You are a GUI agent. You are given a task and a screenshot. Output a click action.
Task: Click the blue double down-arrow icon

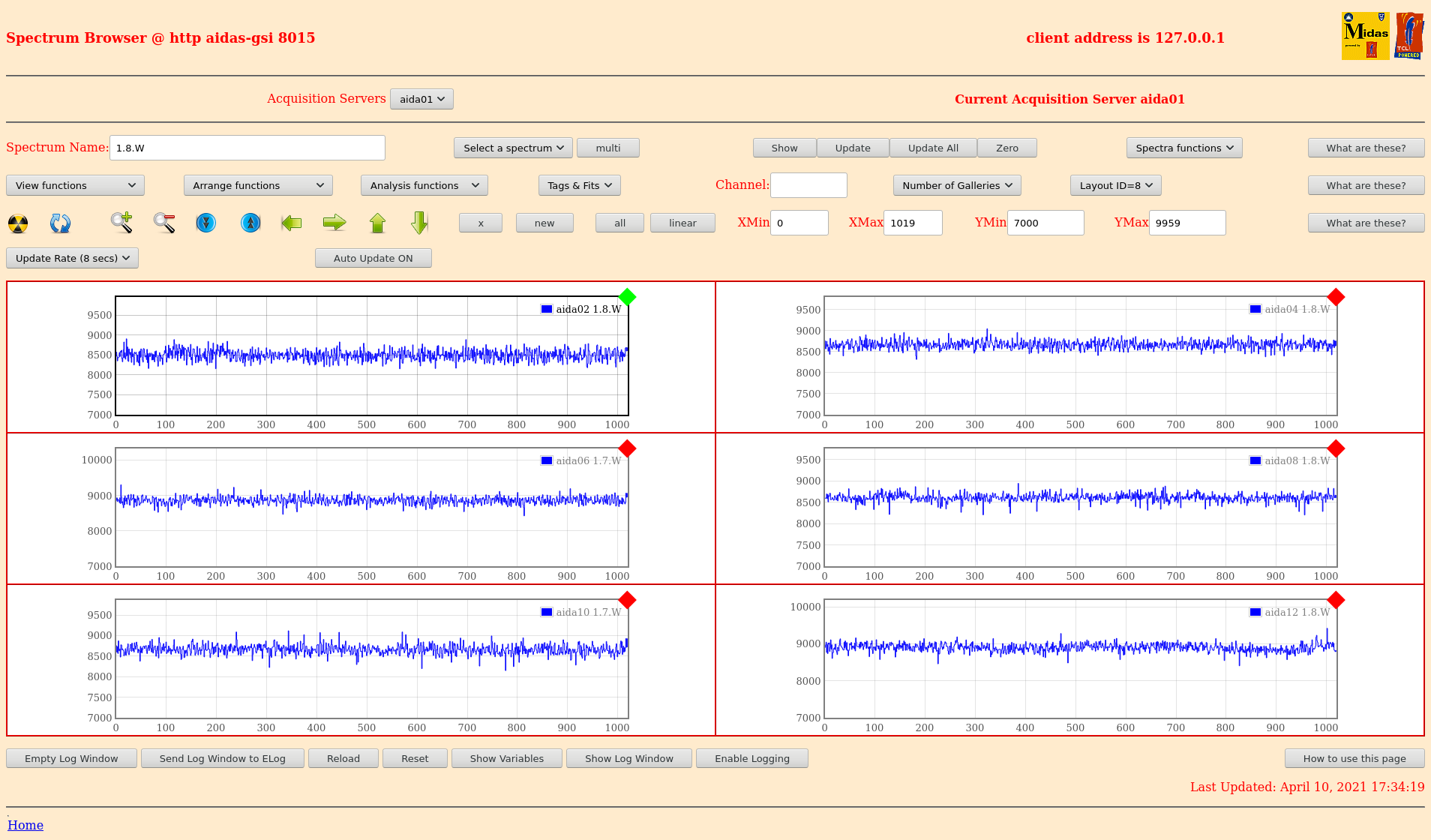(x=205, y=223)
